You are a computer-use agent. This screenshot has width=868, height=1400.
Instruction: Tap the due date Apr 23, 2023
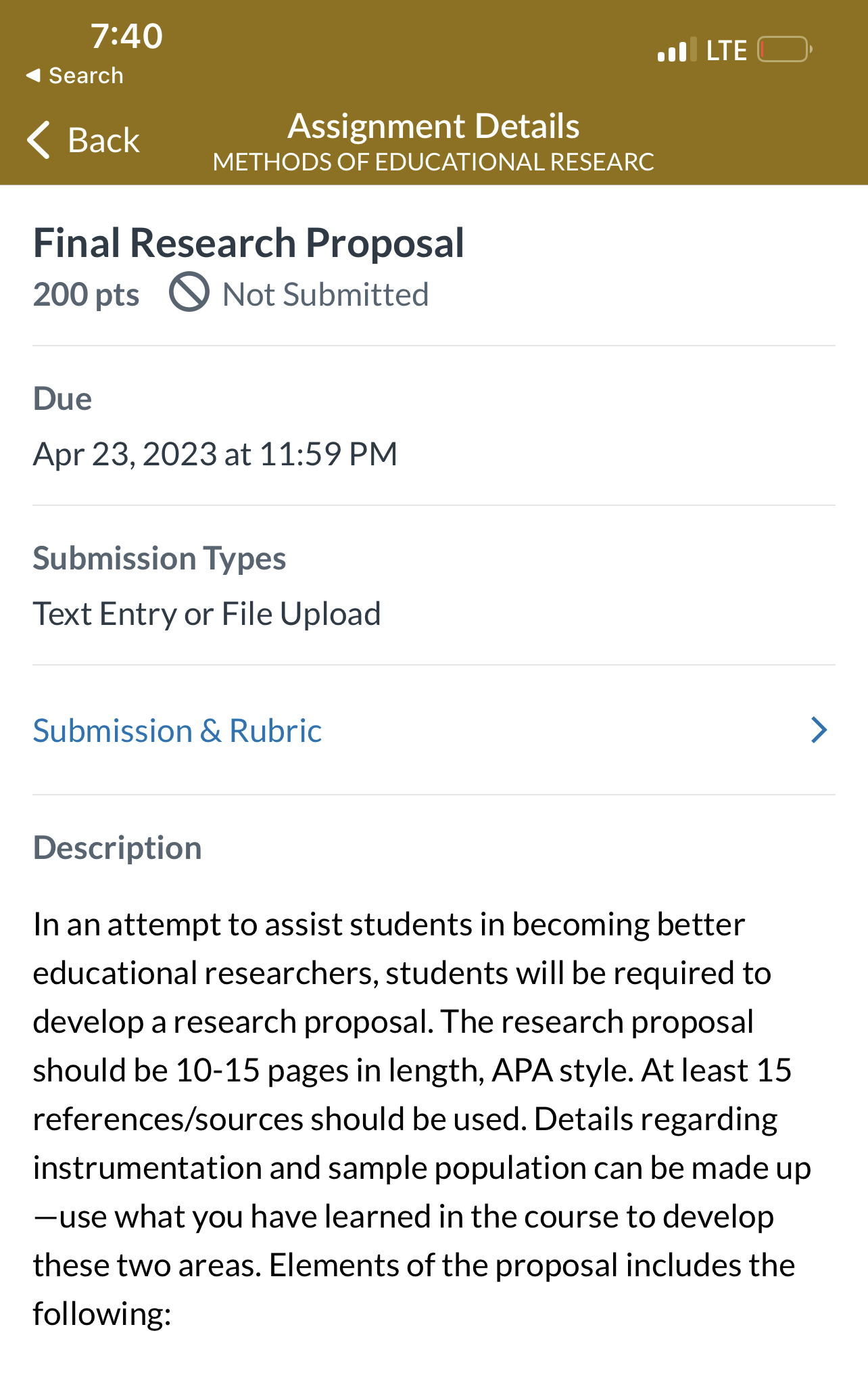(215, 454)
